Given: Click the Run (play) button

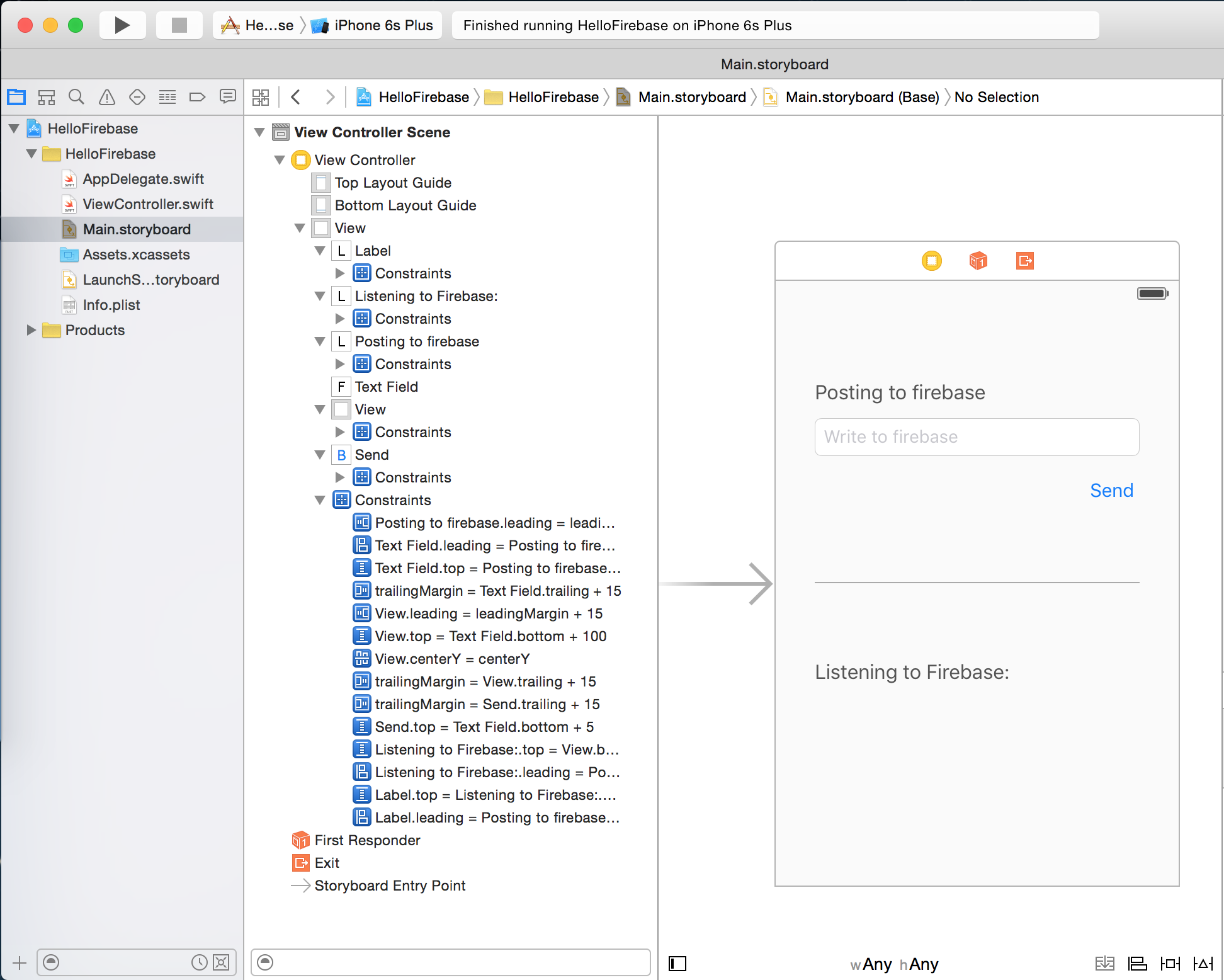Looking at the screenshot, I should click(x=123, y=25).
